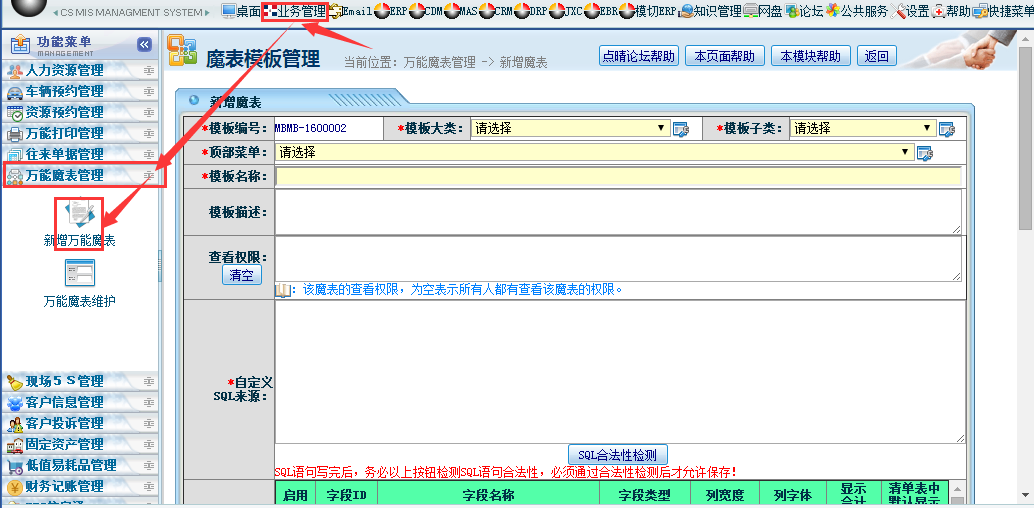The width and height of the screenshot is (1034, 508).
Task: Collapse the 功能菜单 sidebar panel
Action: tap(144, 45)
